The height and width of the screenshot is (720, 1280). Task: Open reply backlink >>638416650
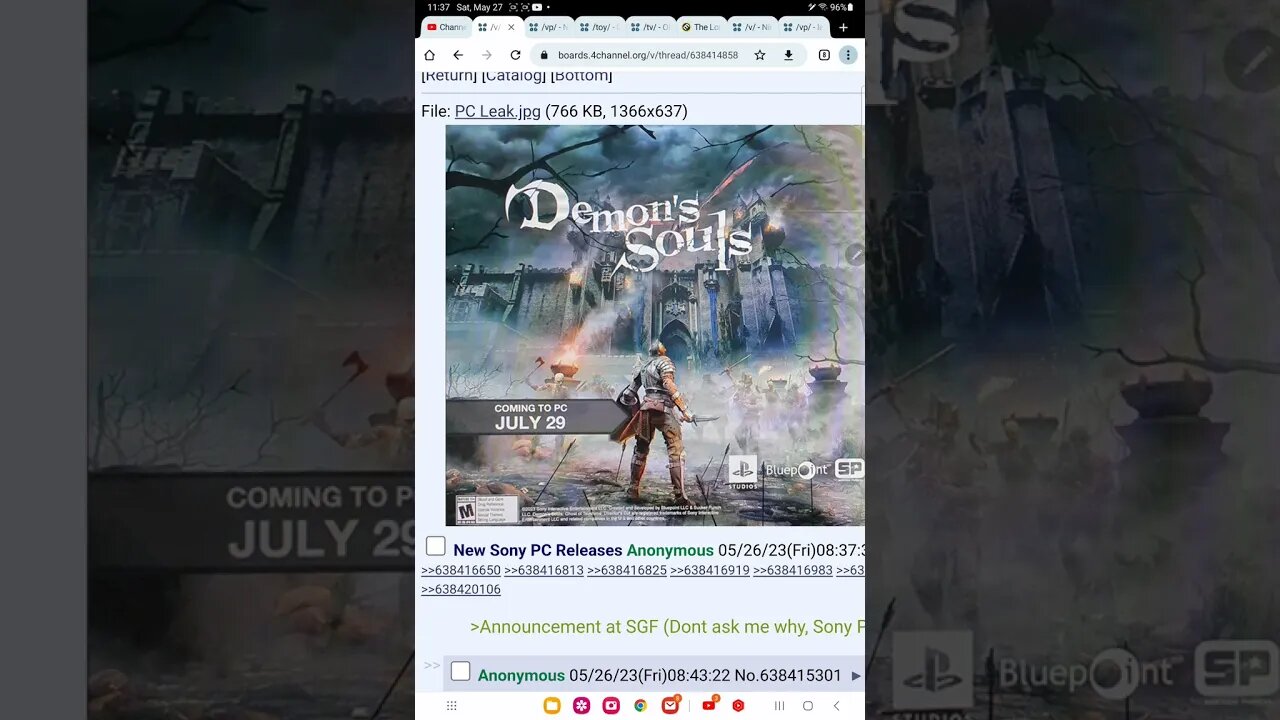(x=461, y=570)
